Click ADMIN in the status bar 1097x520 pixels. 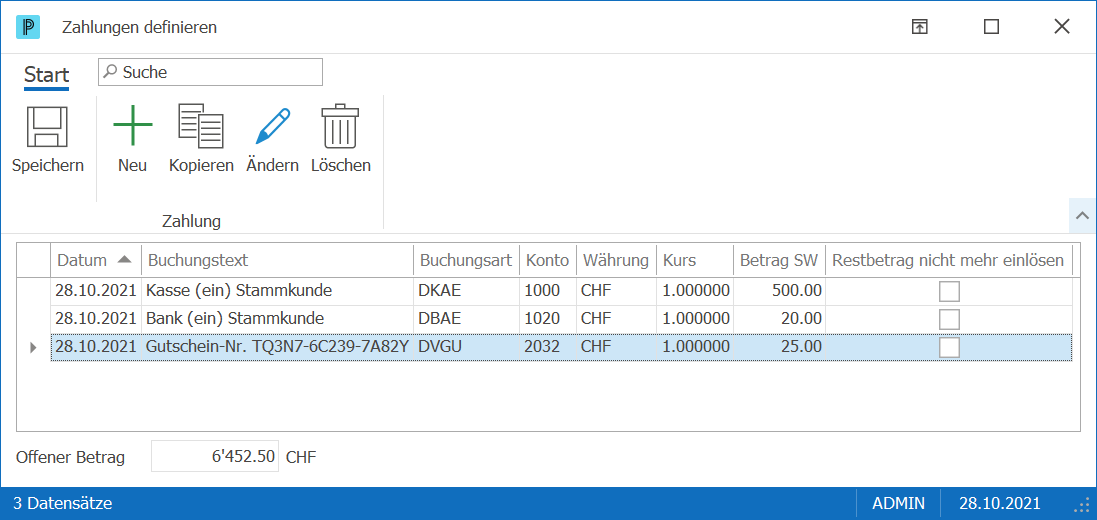898,503
